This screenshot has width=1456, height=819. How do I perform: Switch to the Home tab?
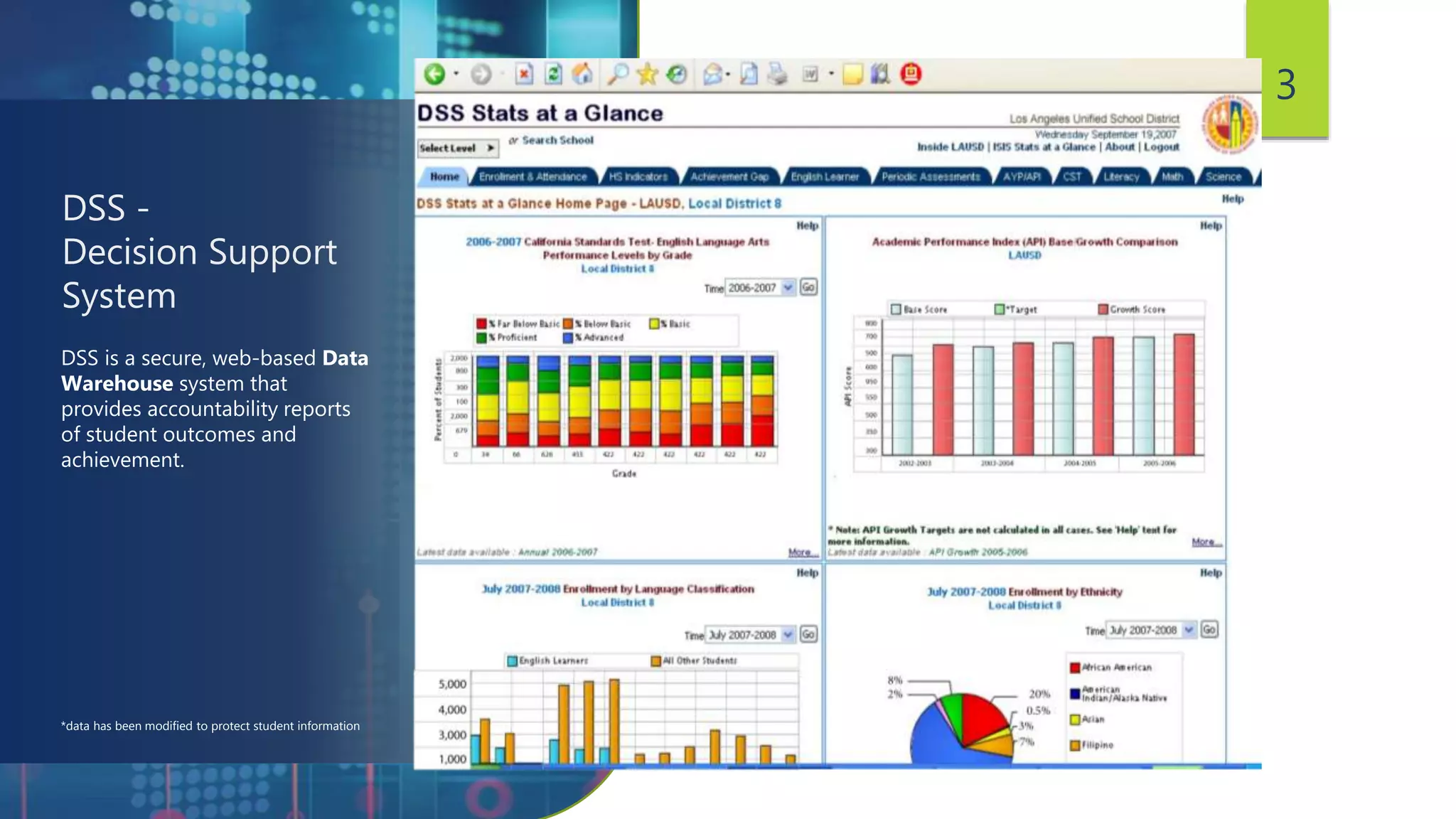(445, 176)
